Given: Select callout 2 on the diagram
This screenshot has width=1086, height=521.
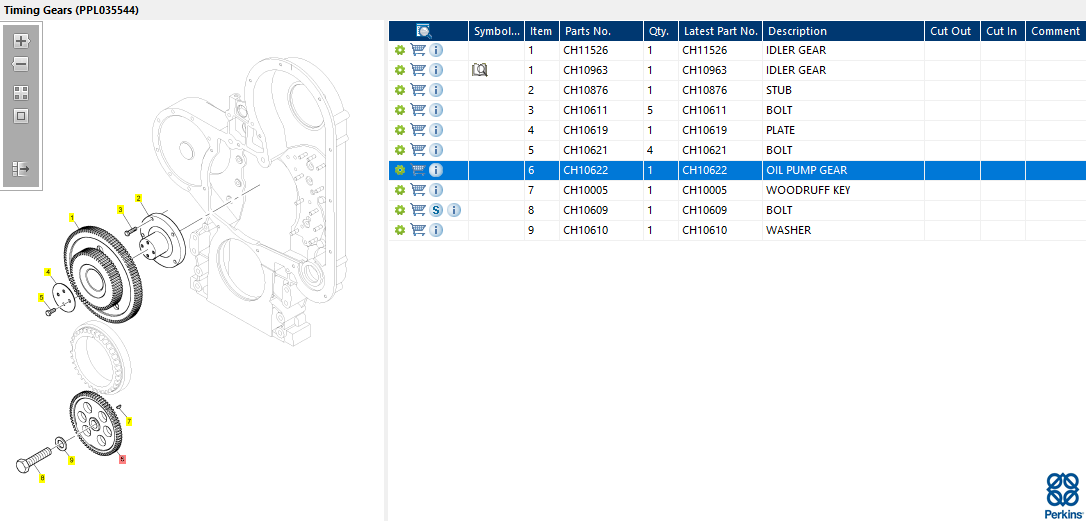Looking at the screenshot, I should [x=139, y=198].
